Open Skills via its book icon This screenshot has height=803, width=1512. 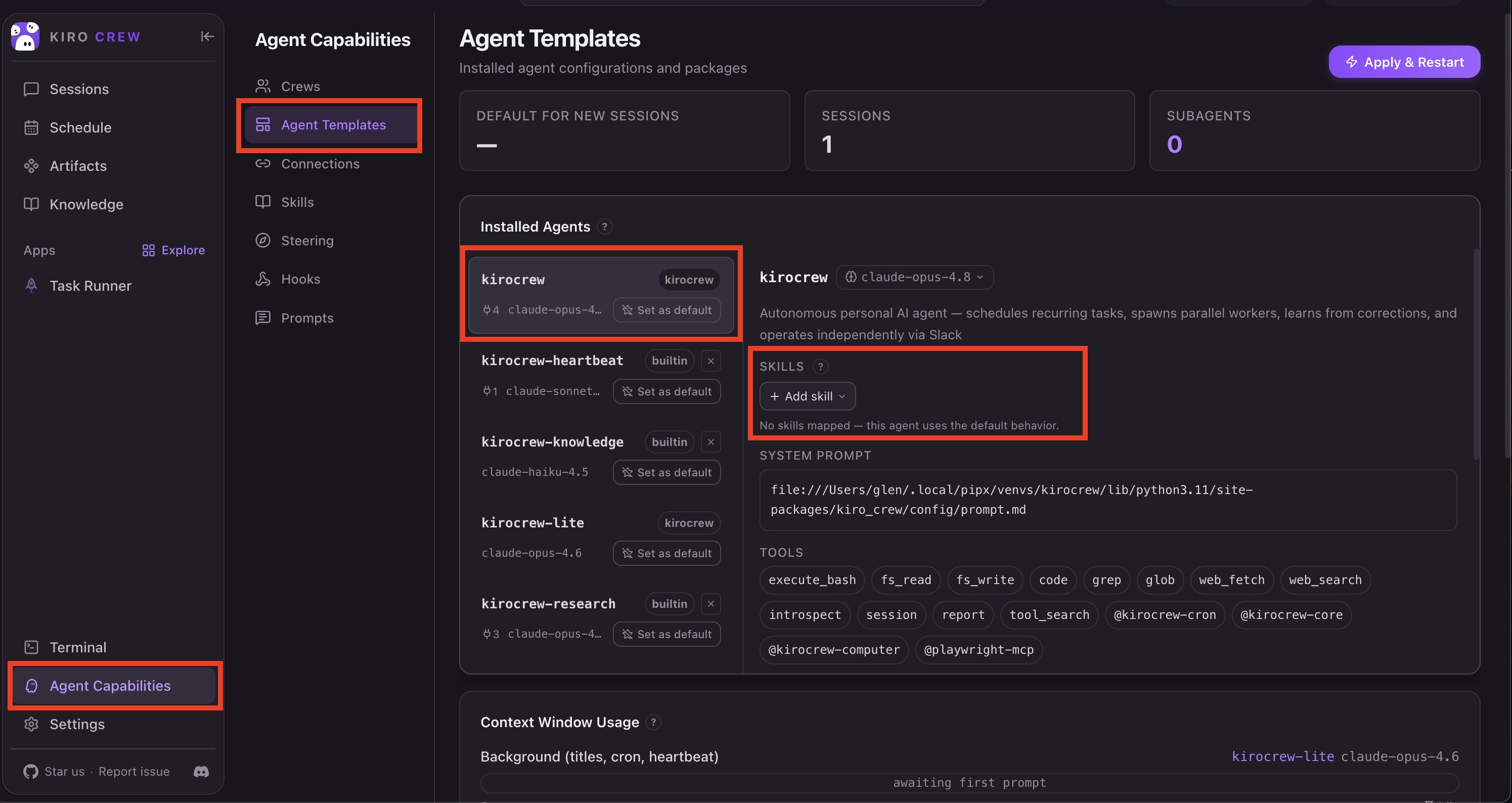[263, 202]
